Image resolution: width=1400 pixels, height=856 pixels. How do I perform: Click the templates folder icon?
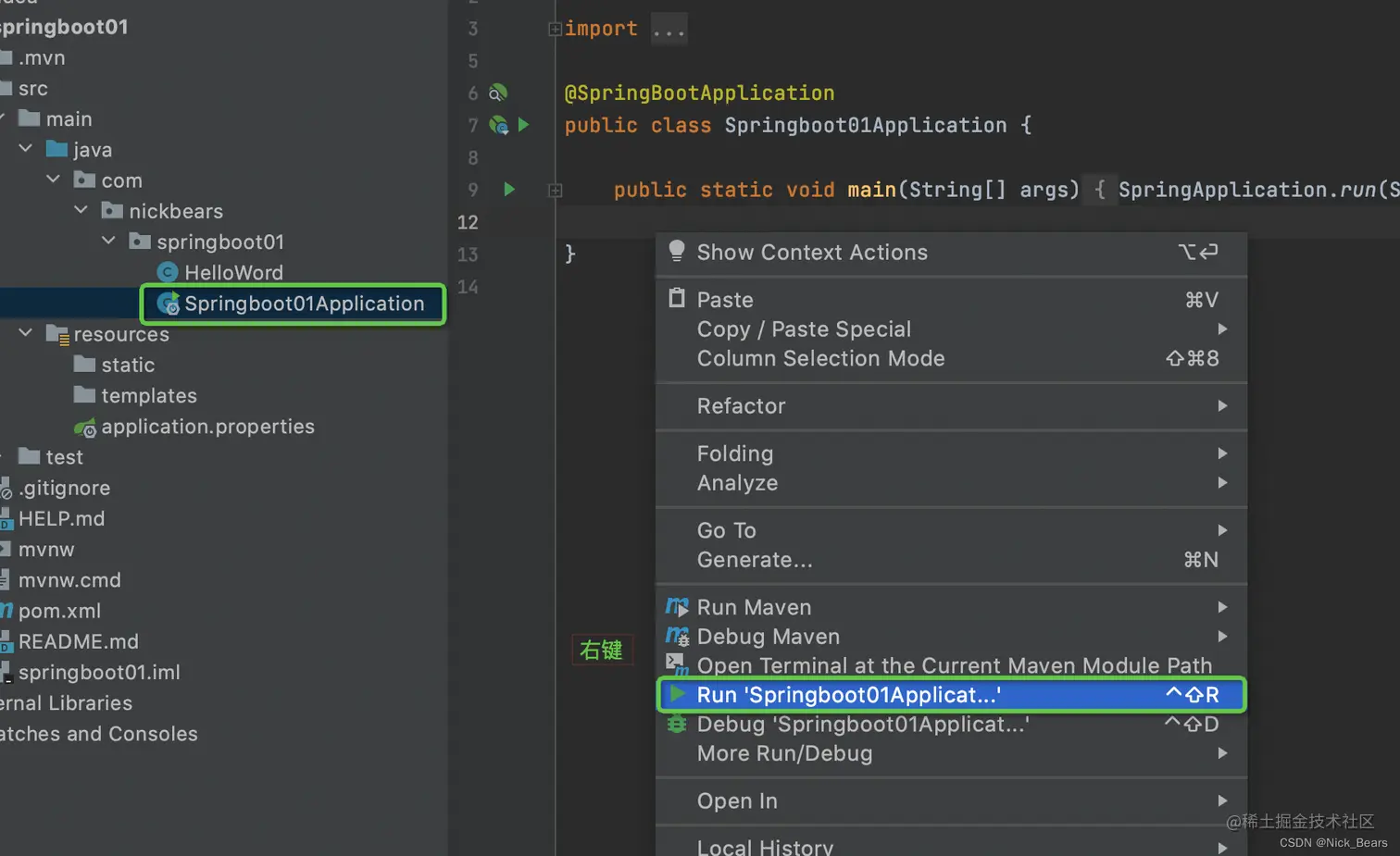tap(85, 395)
